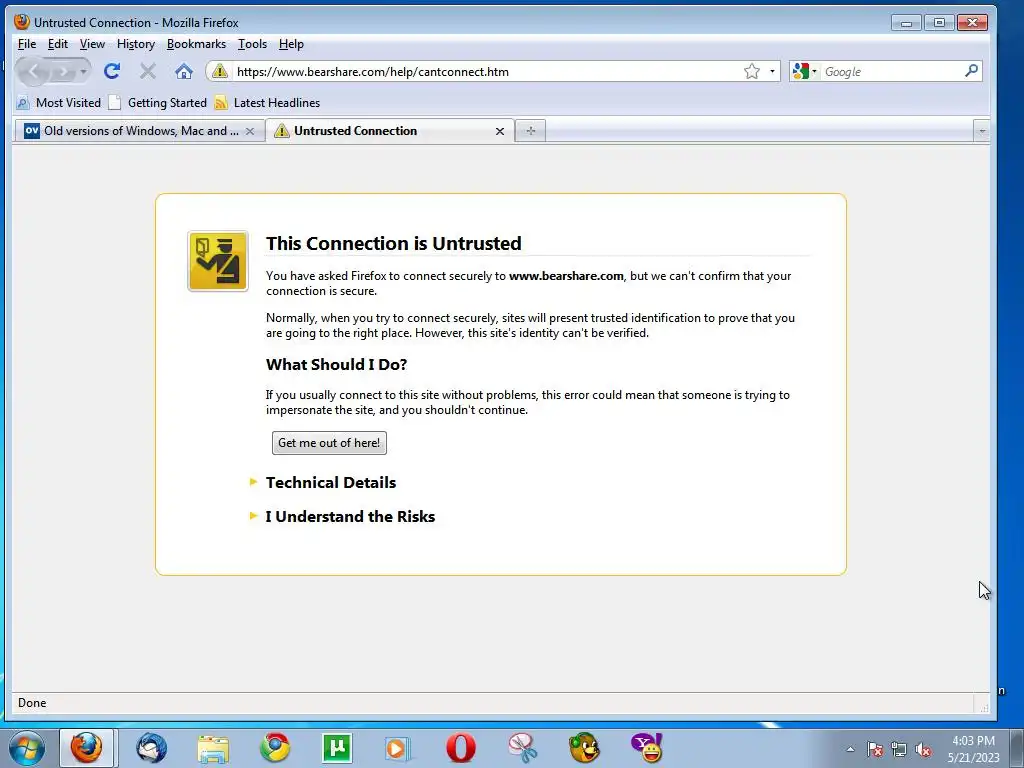1024x768 pixels.
Task: Open the Edit menu
Action: tap(57, 44)
